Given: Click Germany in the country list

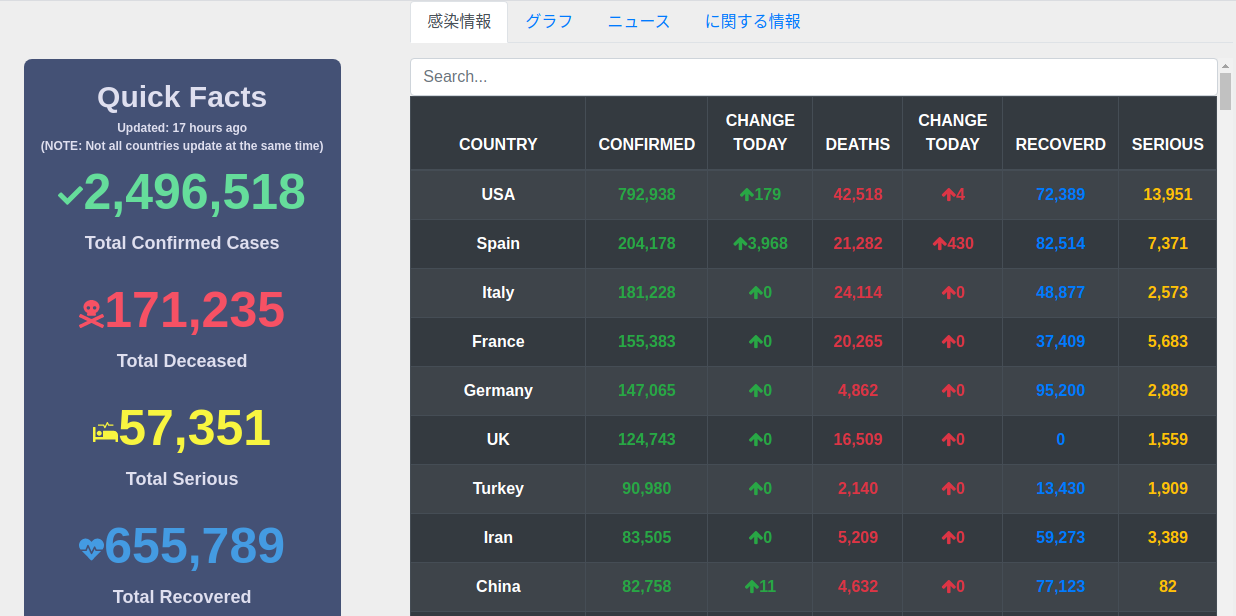Looking at the screenshot, I should (497, 390).
